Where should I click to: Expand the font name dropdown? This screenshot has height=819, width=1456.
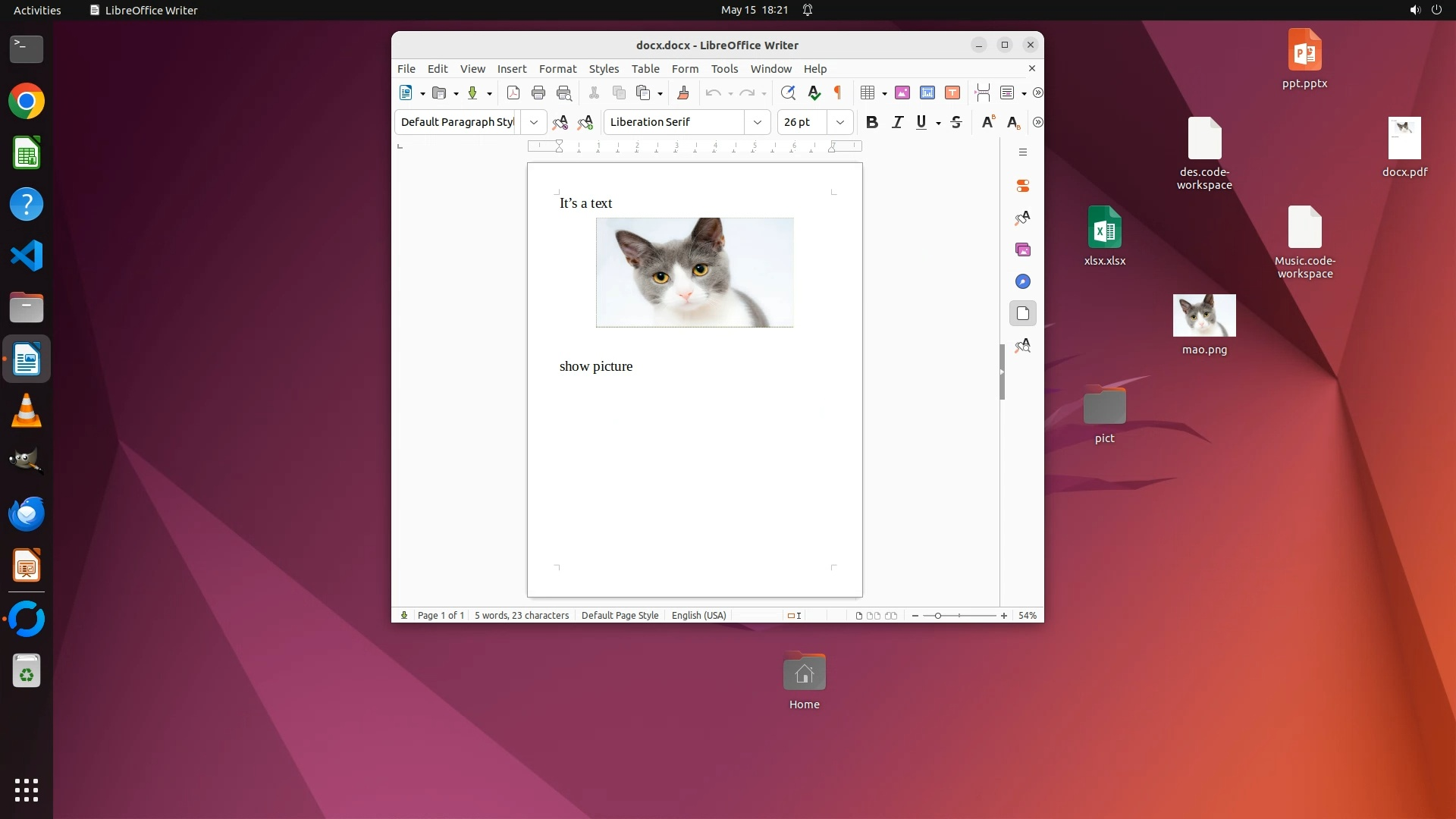pos(757,122)
